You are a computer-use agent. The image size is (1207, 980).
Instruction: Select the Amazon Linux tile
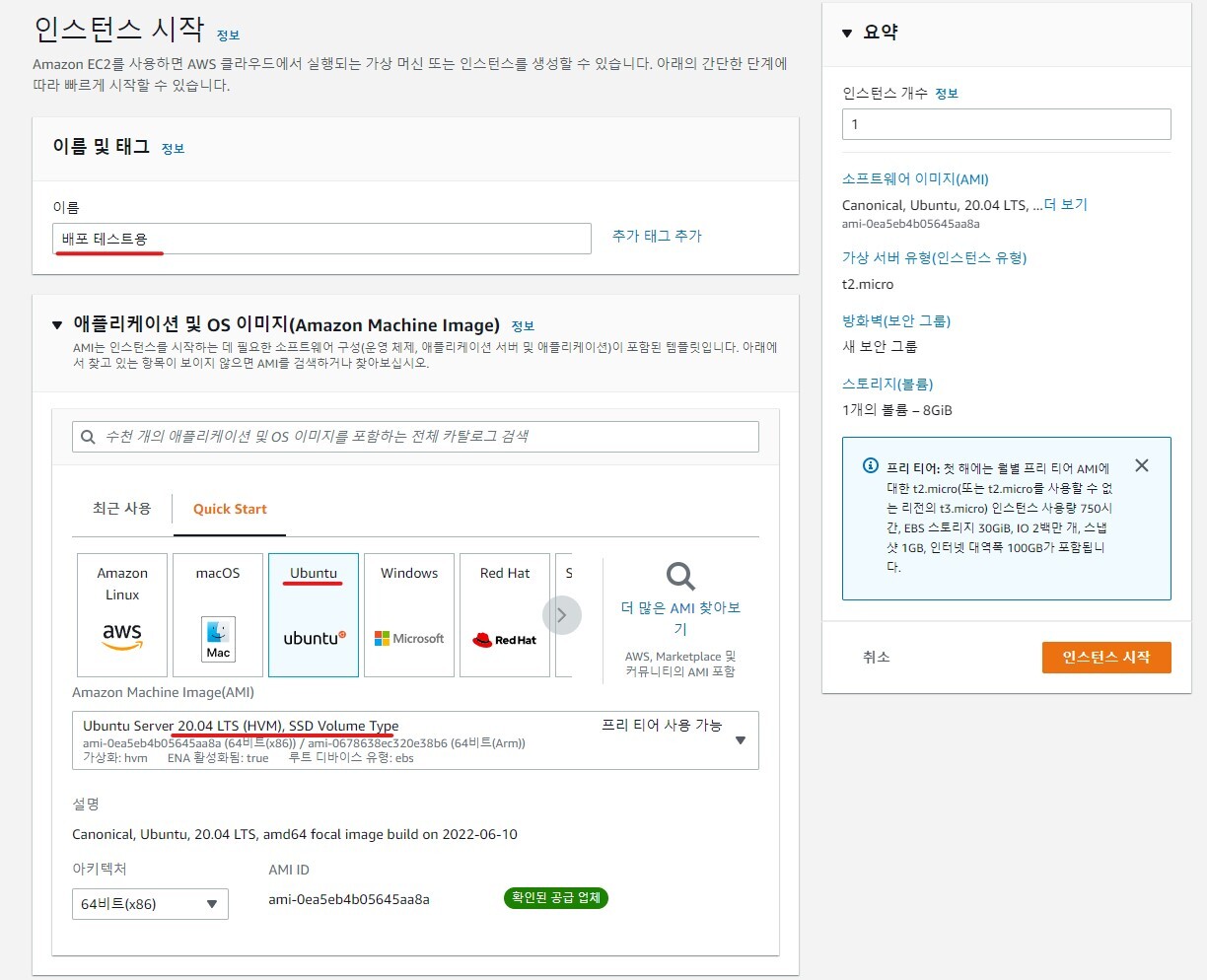tap(122, 615)
